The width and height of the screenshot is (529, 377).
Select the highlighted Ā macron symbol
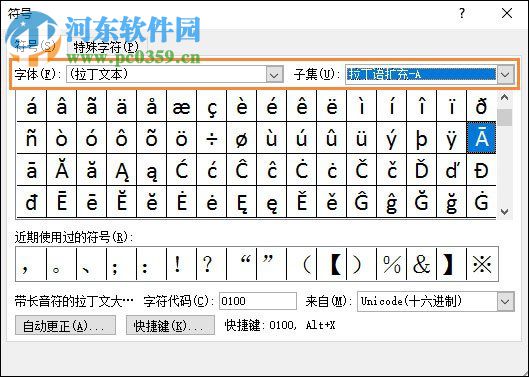[481, 138]
